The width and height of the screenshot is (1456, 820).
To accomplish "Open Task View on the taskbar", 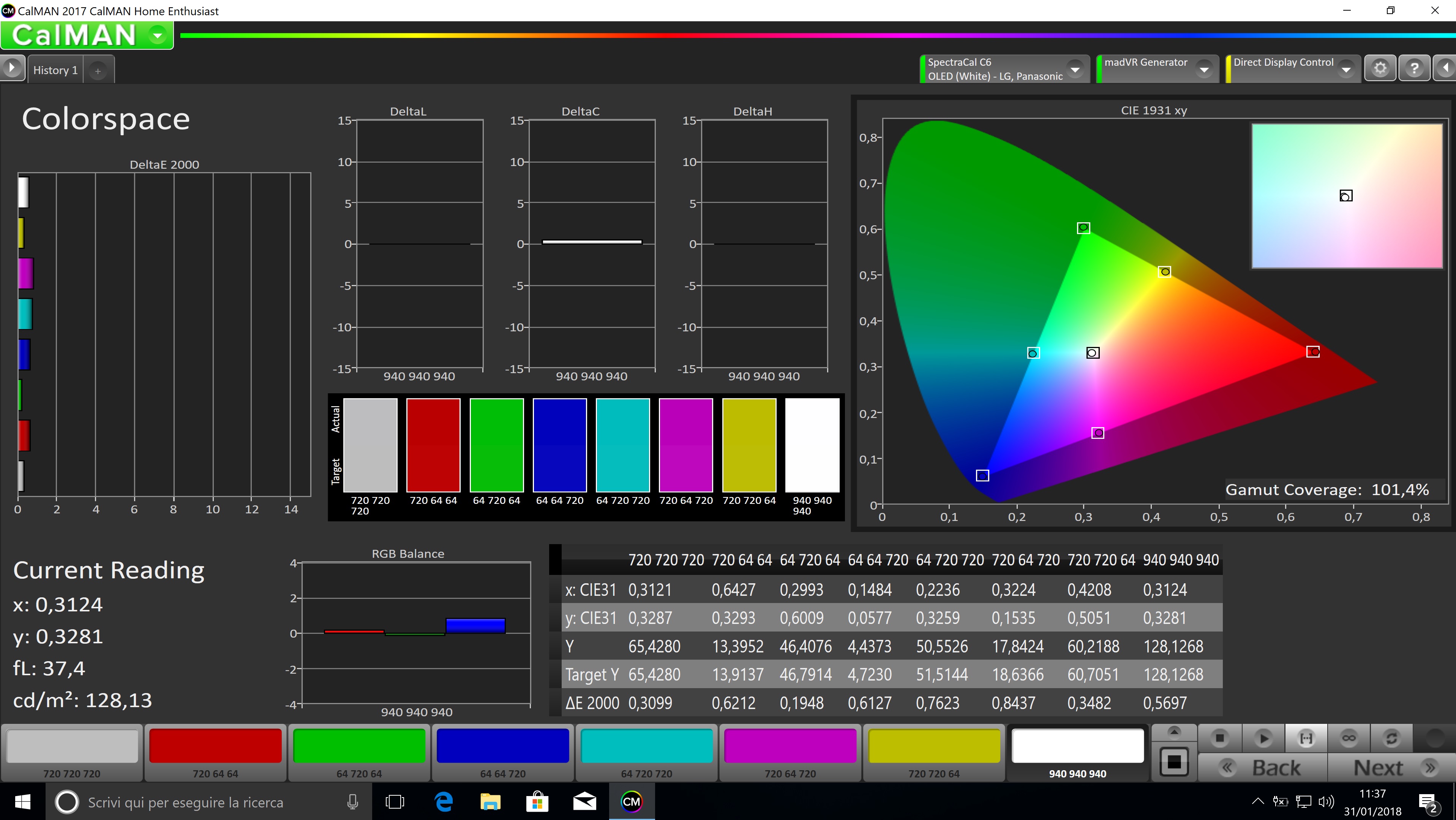I will 395,802.
